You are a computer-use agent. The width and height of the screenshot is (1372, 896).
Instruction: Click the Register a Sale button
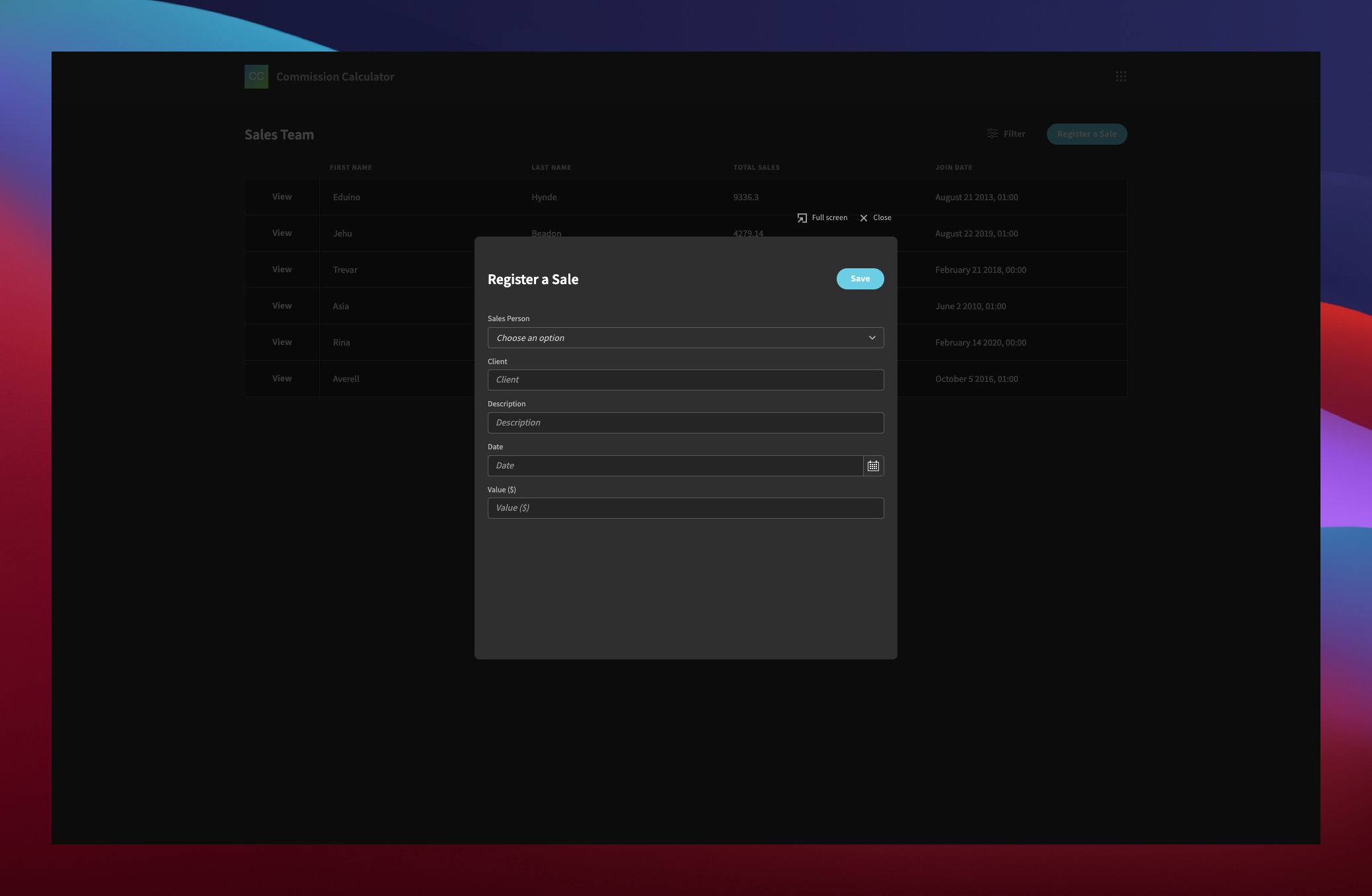pos(1086,133)
